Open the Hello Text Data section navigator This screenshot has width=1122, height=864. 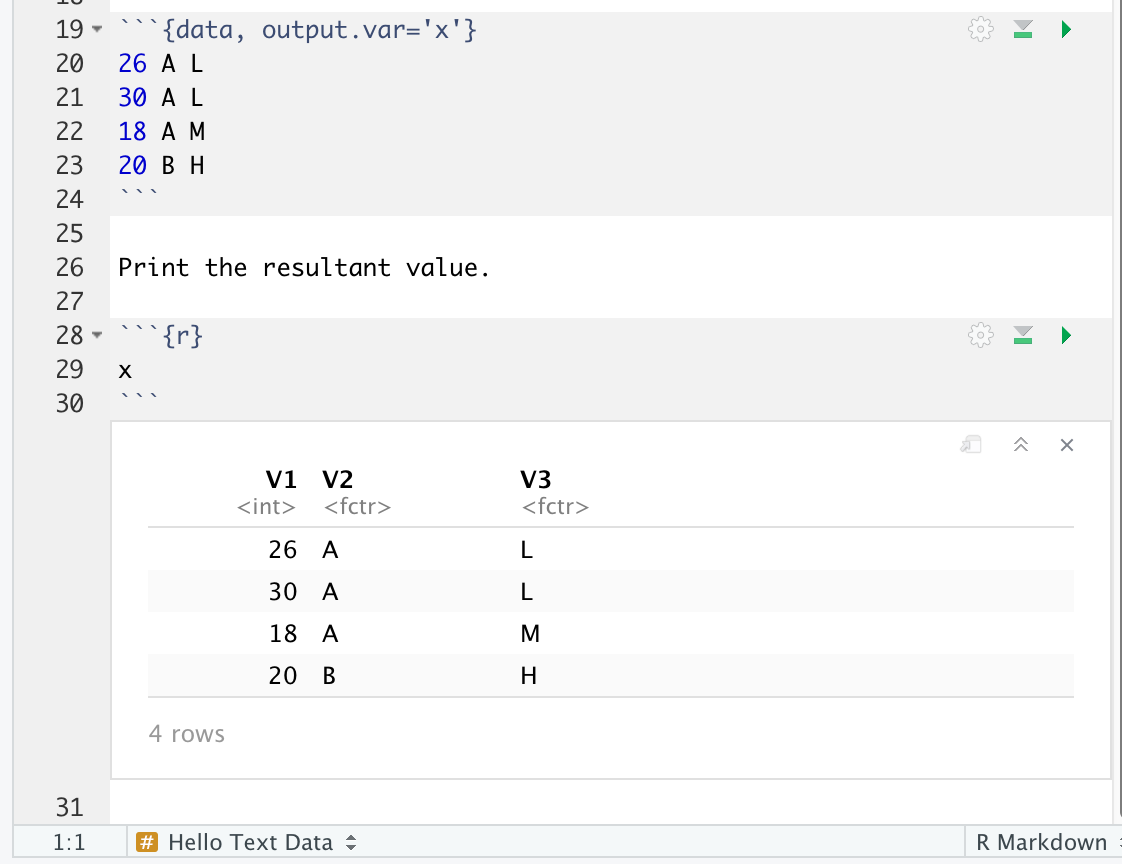pos(250,842)
